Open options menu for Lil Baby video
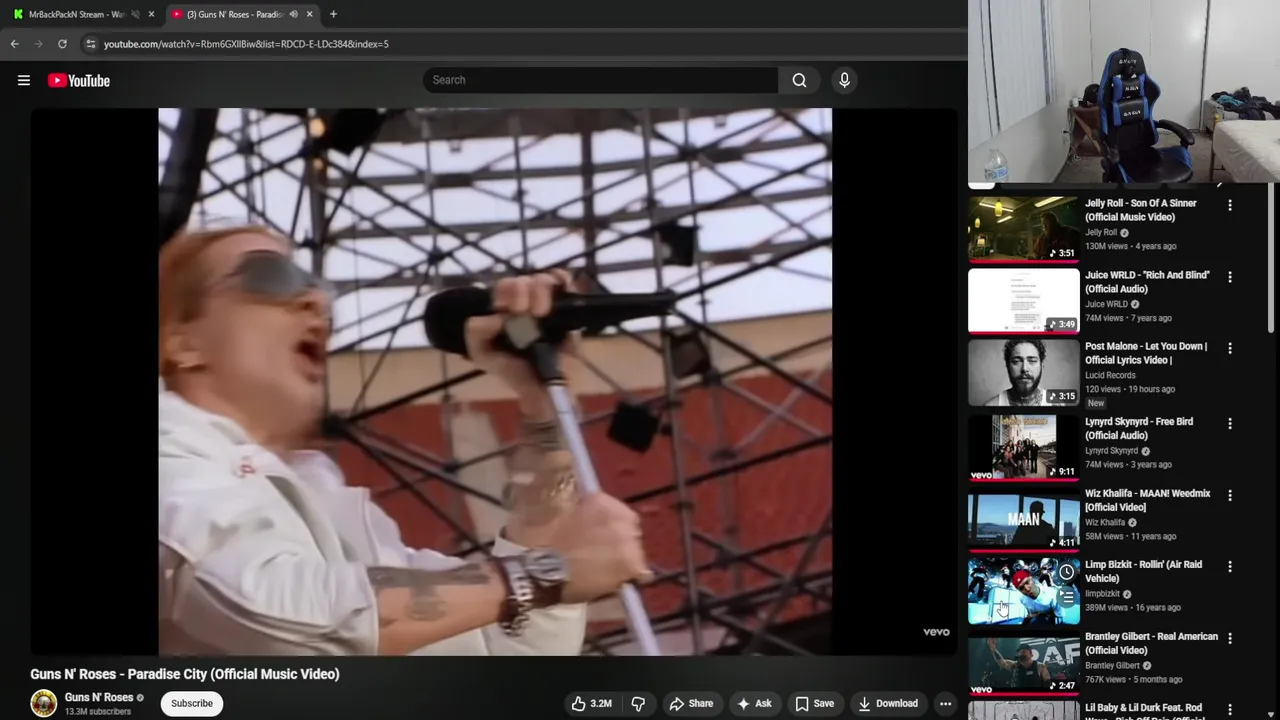Viewport: 1280px width, 720px height. click(1230, 709)
